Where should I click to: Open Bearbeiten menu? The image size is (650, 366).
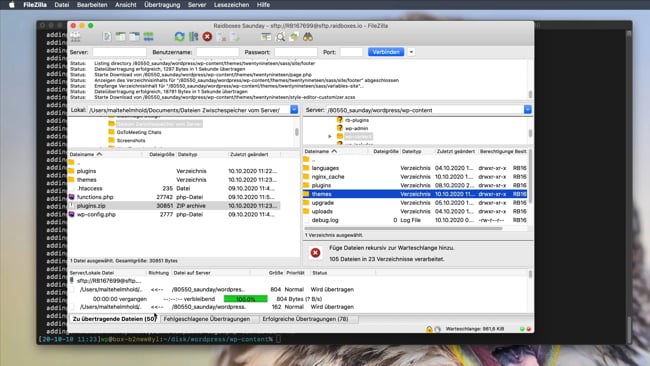(x=92, y=5)
